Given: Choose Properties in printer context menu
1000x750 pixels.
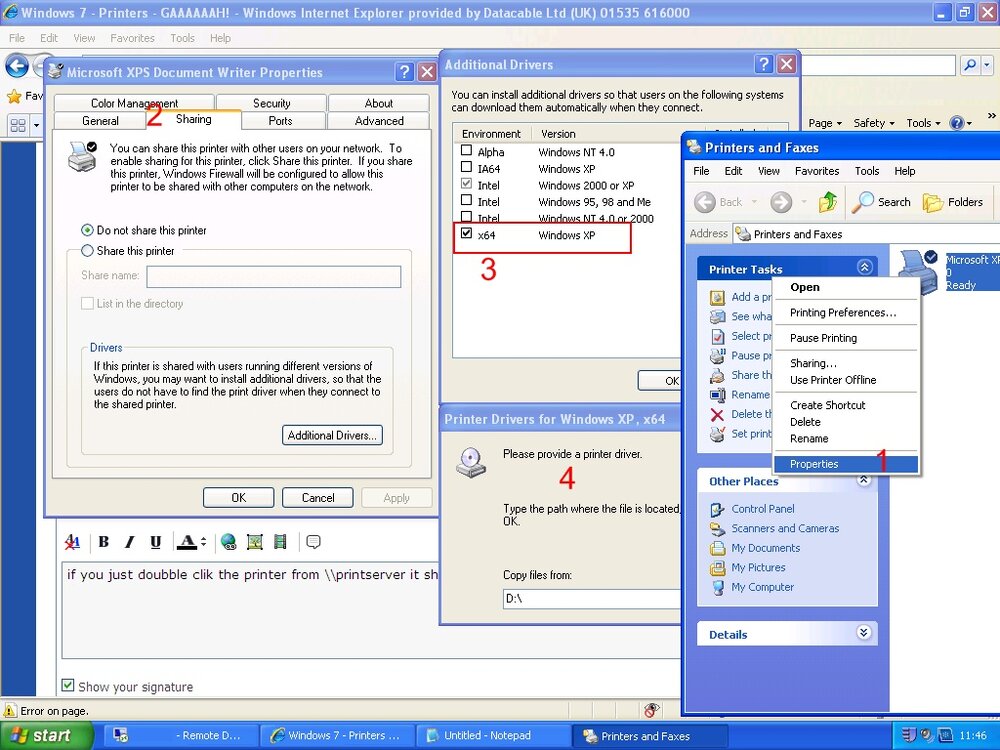Looking at the screenshot, I should [846, 464].
